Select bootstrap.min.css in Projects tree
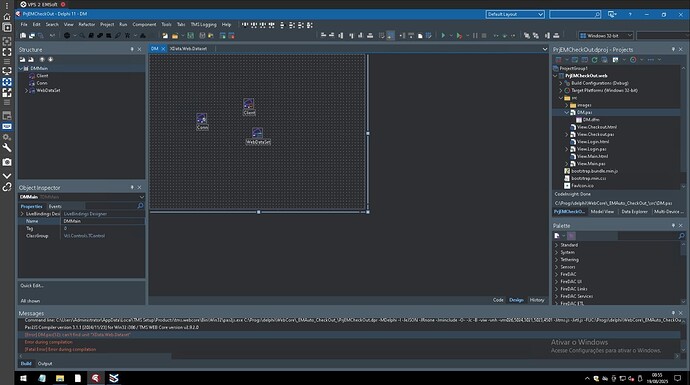690x385 pixels. (588, 179)
